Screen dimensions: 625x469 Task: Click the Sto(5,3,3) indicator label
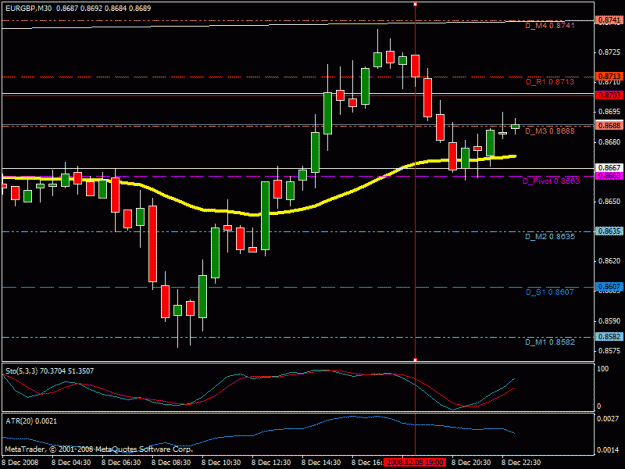(x=49, y=371)
